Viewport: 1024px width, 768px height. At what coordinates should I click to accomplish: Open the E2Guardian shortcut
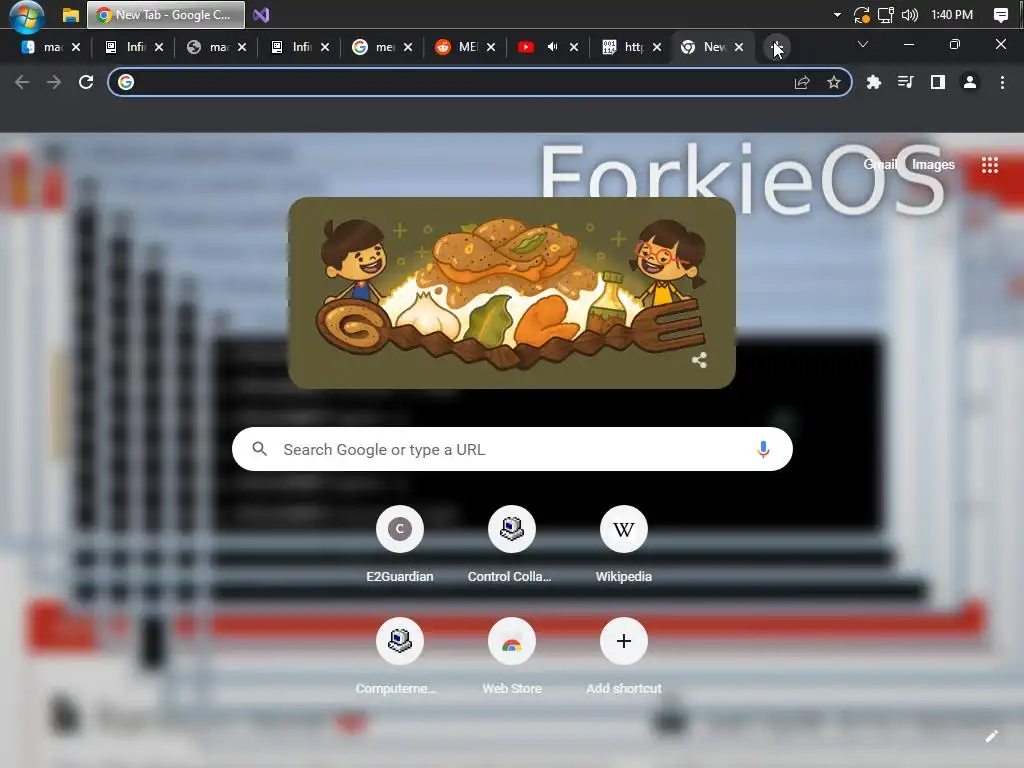point(400,544)
